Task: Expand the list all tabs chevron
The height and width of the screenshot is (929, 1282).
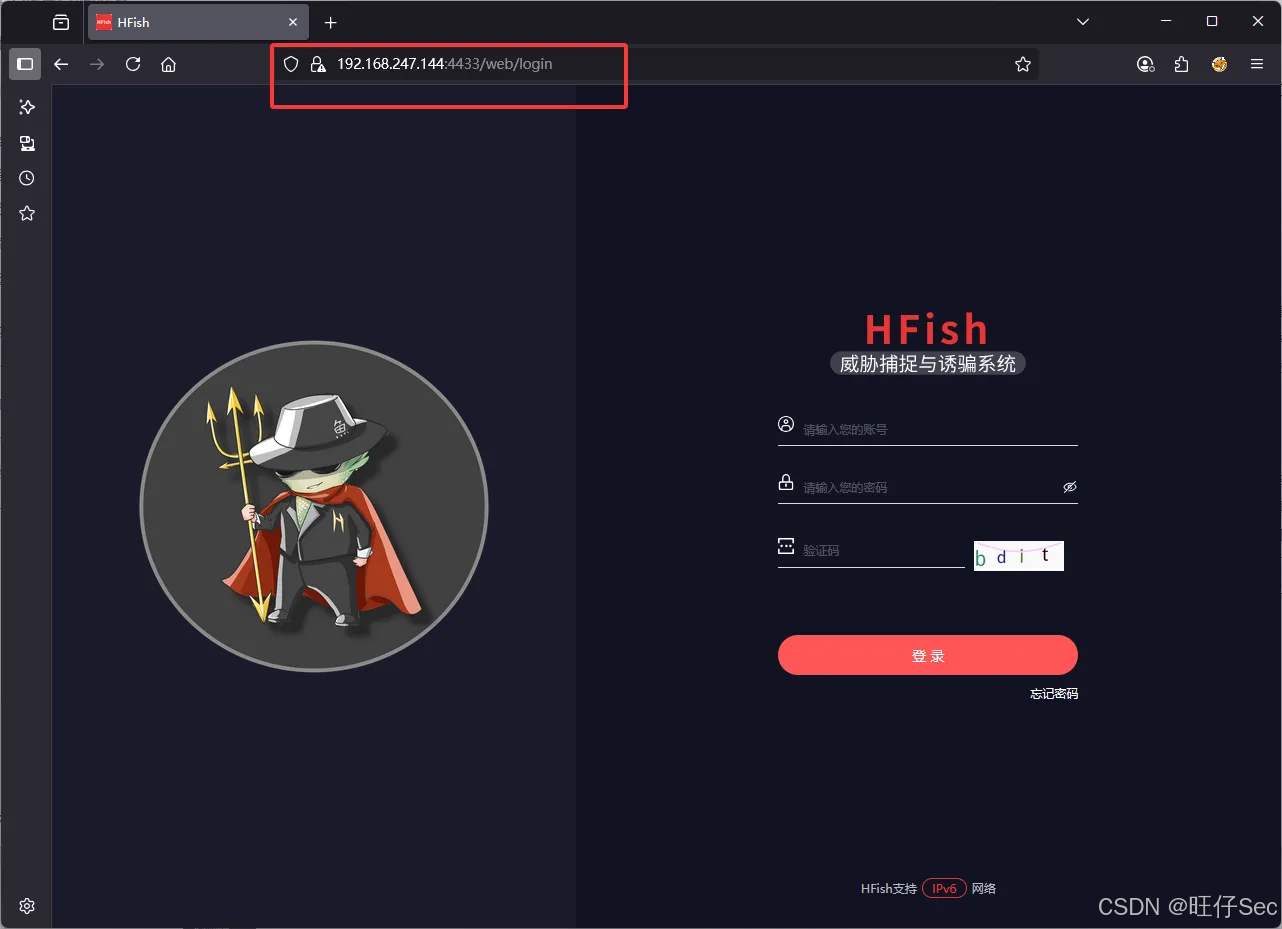Action: [x=1082, y=22]
